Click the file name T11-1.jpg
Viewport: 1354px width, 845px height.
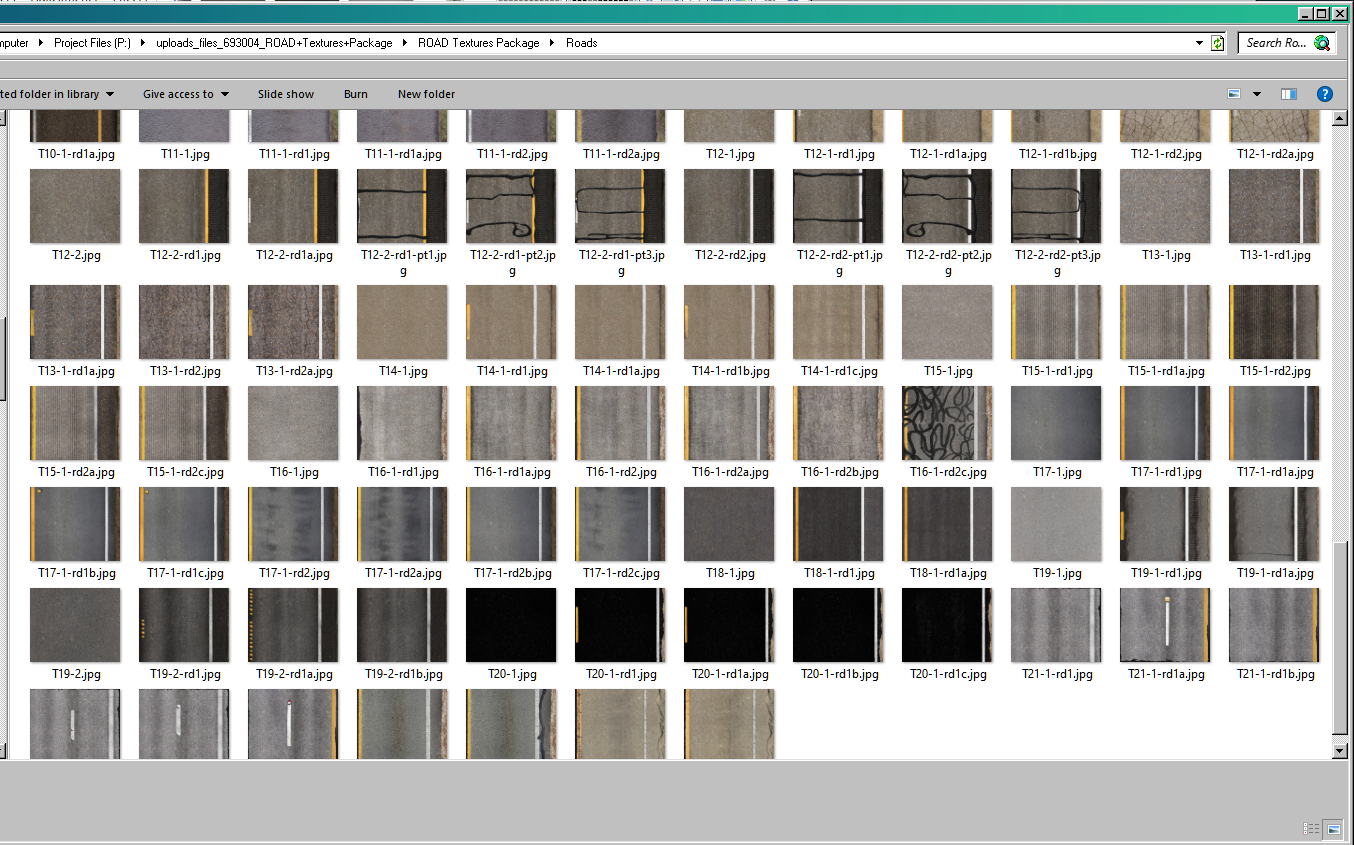click(185, 155)
